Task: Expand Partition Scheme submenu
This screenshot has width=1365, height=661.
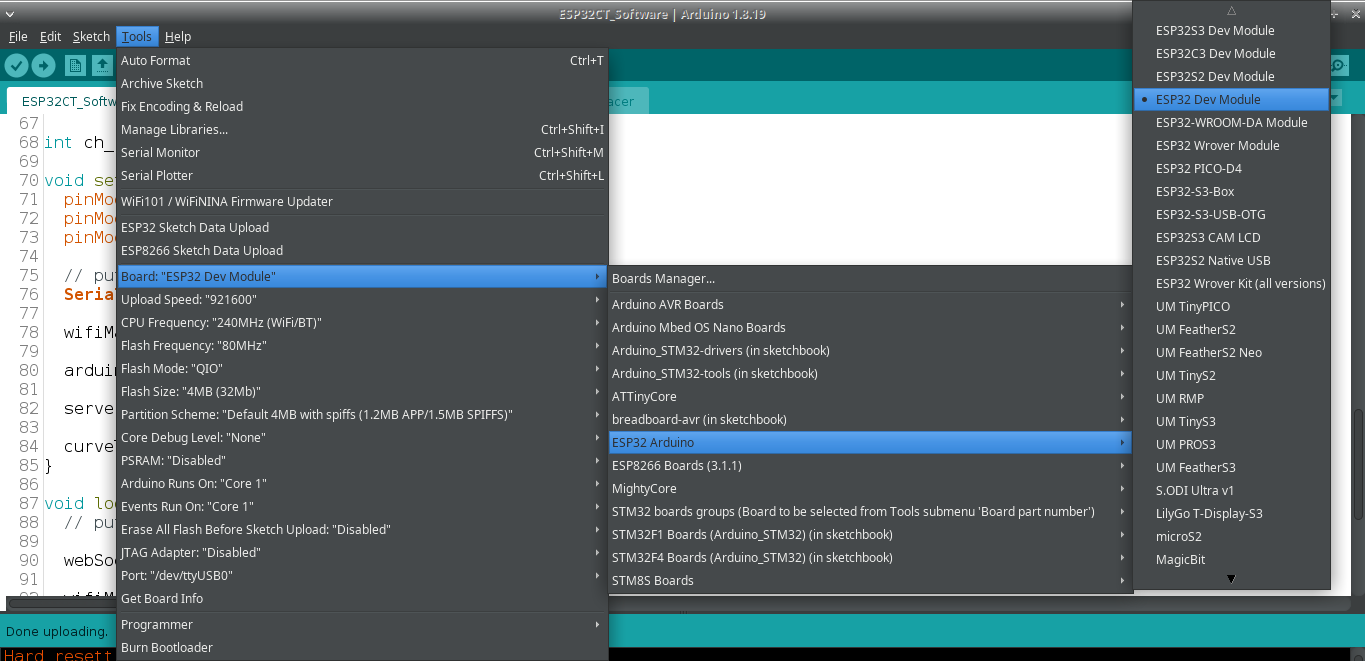Action: click(x=362, y=414)
